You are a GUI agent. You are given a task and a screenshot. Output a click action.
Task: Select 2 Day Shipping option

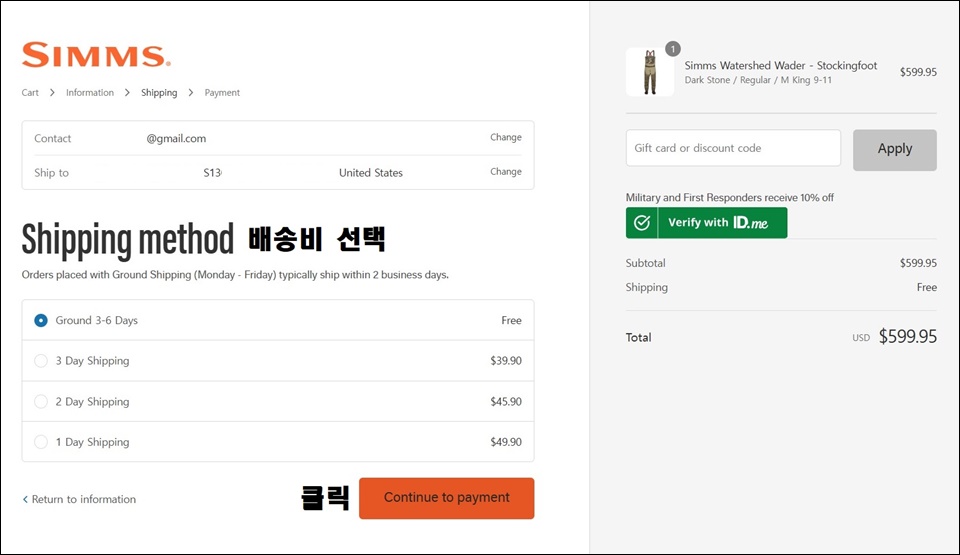41,401
